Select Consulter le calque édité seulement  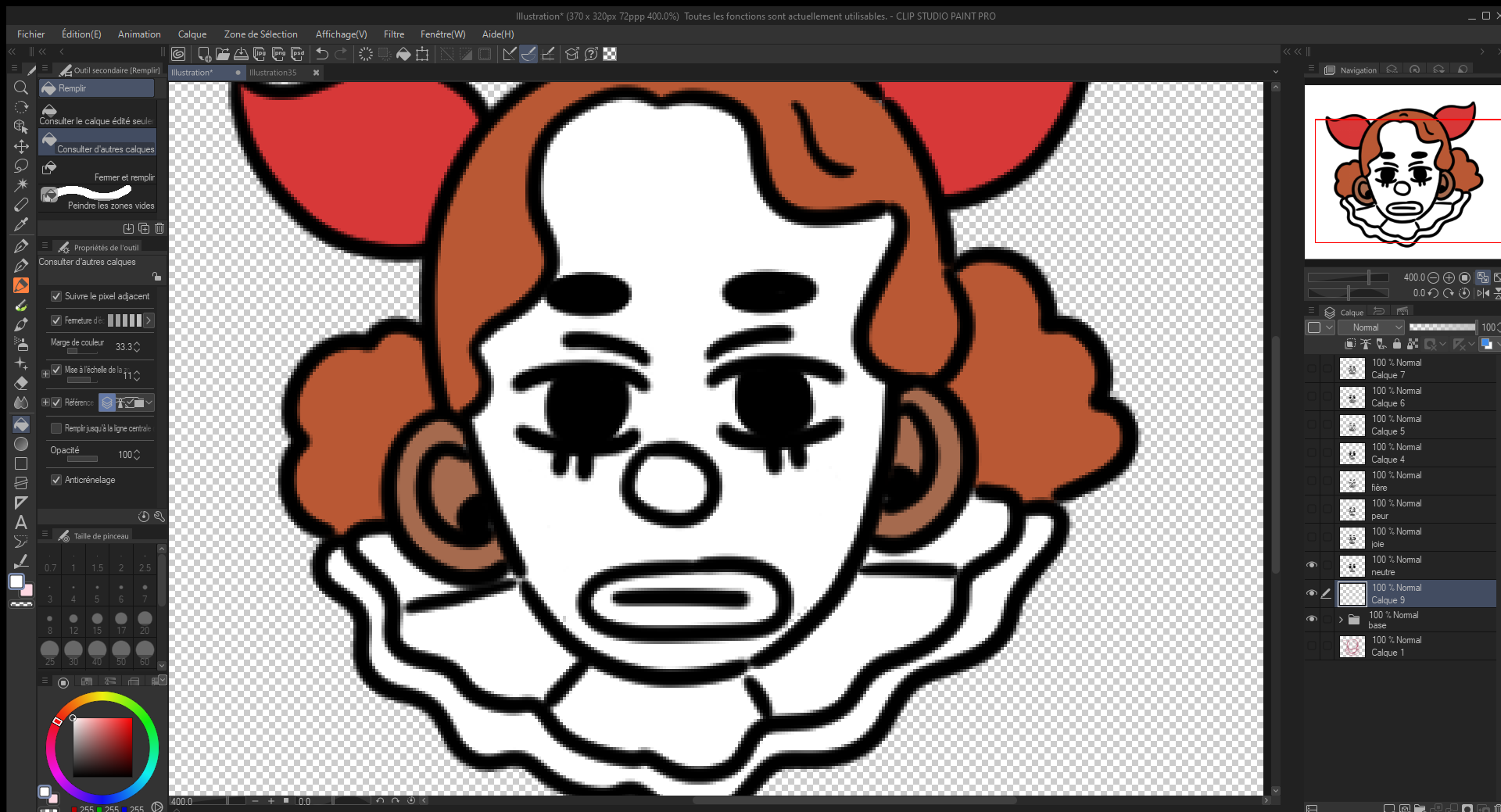[x=97, y=114]
